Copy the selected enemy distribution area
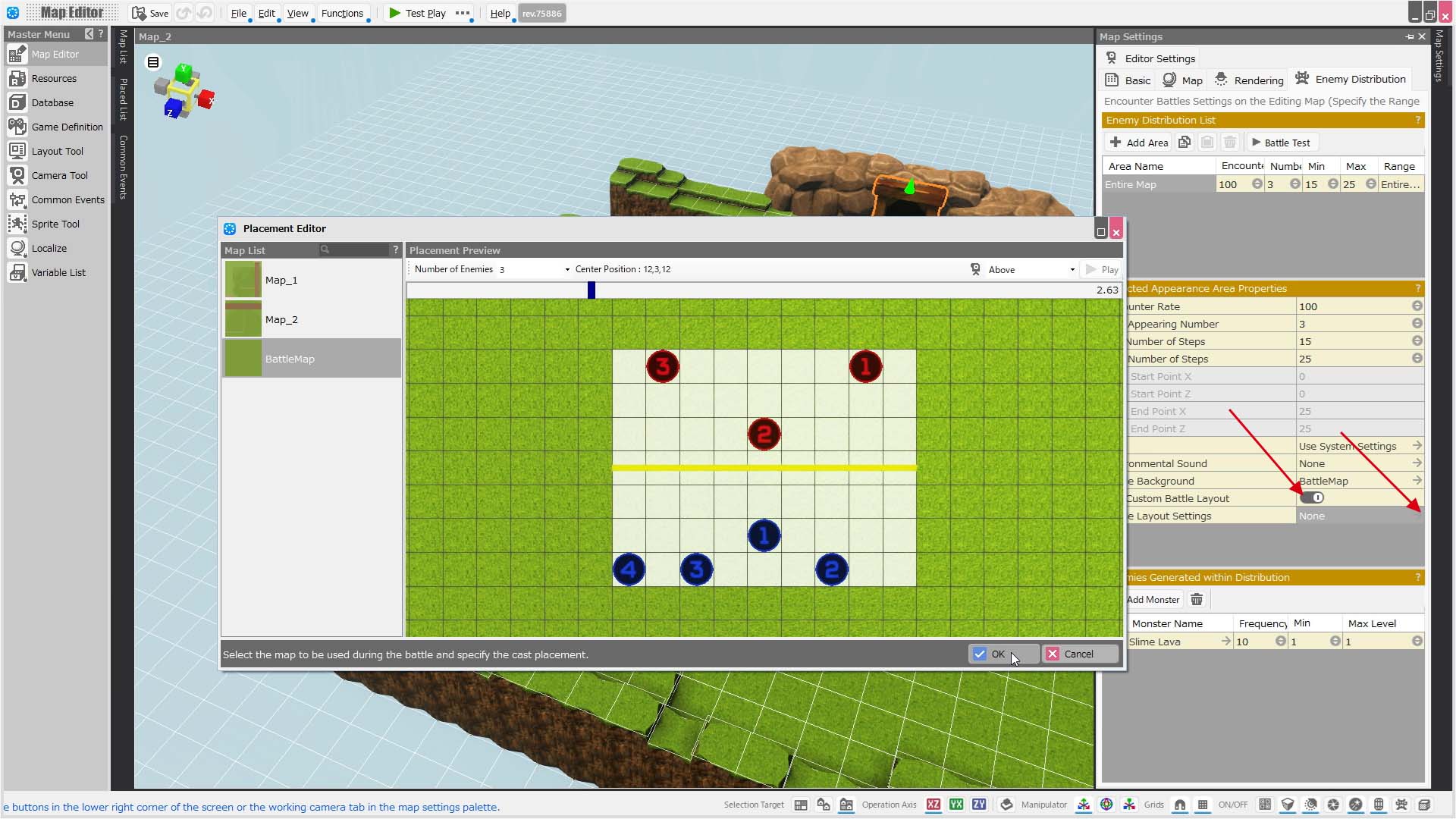1456x819 pixels. click(x=1185, y=143)
